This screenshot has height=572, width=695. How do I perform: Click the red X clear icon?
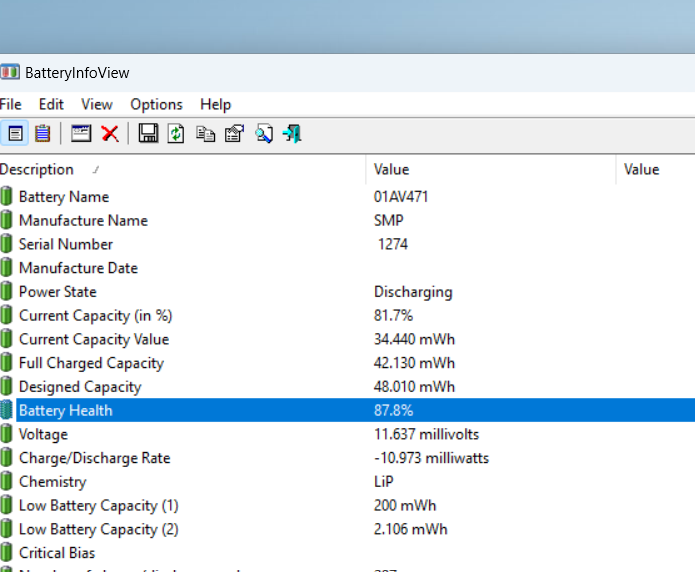click(x=110, y=133)
